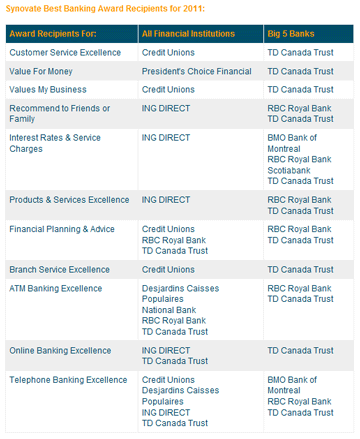
Task: Click the 'Big 5 Banks' column header
Action: click(x=291, y=34)
